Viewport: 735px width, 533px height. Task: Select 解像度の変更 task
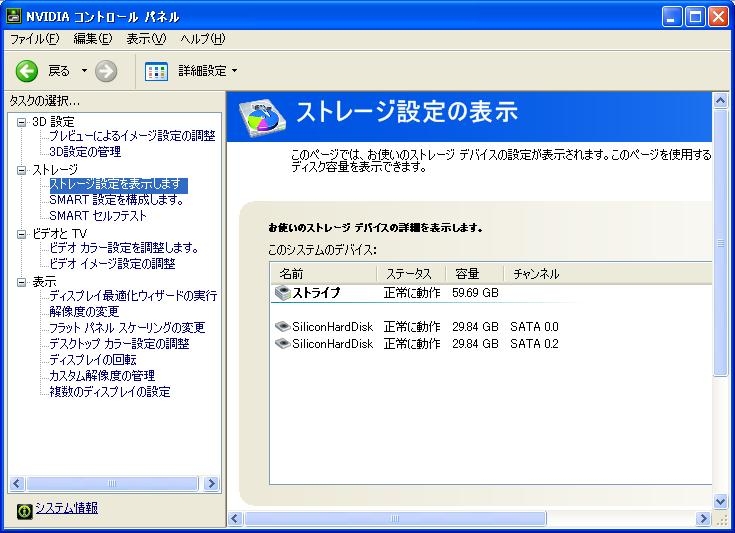tap(84, 312)
